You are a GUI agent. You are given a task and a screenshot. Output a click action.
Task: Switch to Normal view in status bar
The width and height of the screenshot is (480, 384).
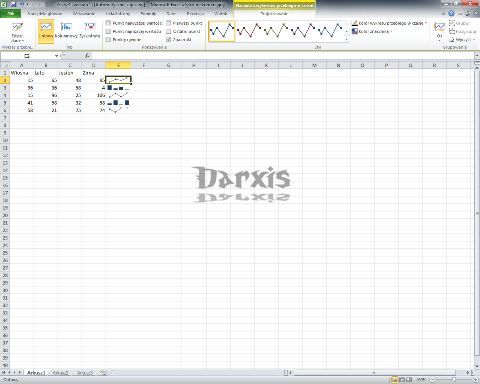click(x=394, y=380)
